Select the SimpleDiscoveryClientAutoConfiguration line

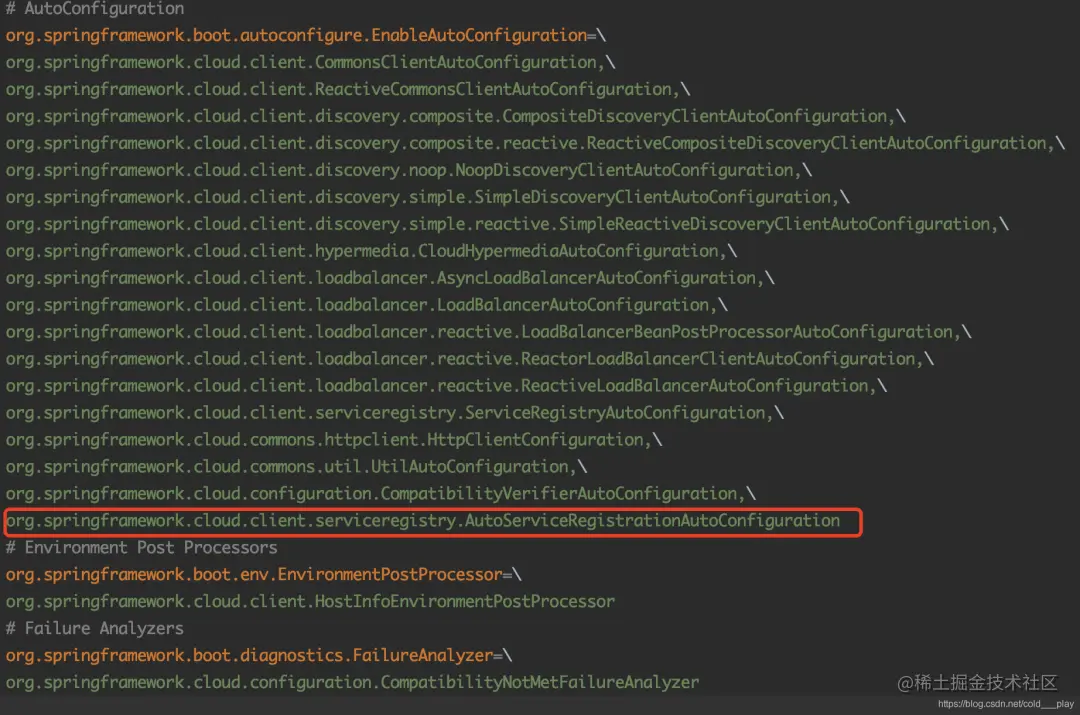pyautogui.click(x=428, y=197)
